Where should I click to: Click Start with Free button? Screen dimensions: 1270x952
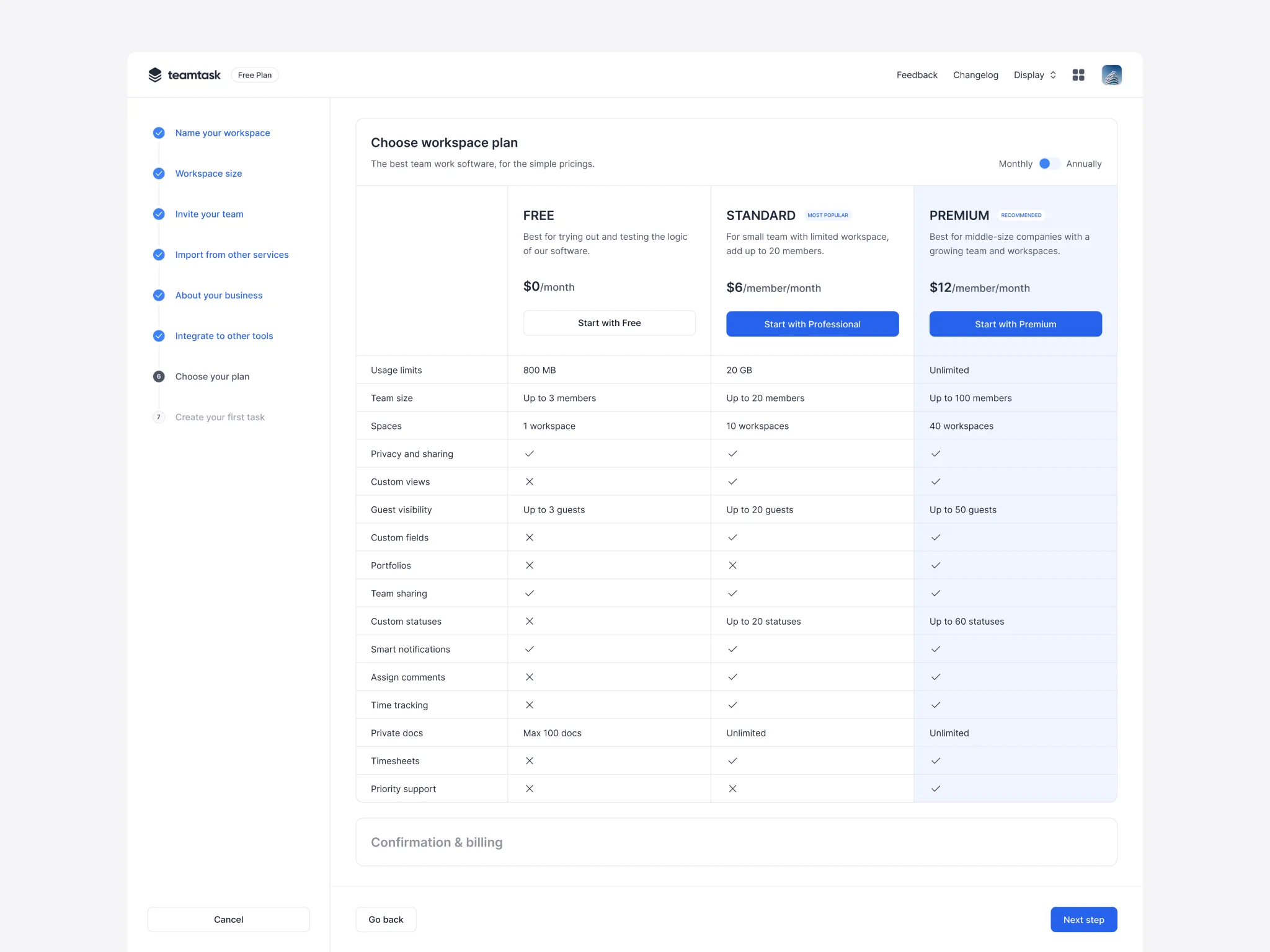(x=609, y=323)
